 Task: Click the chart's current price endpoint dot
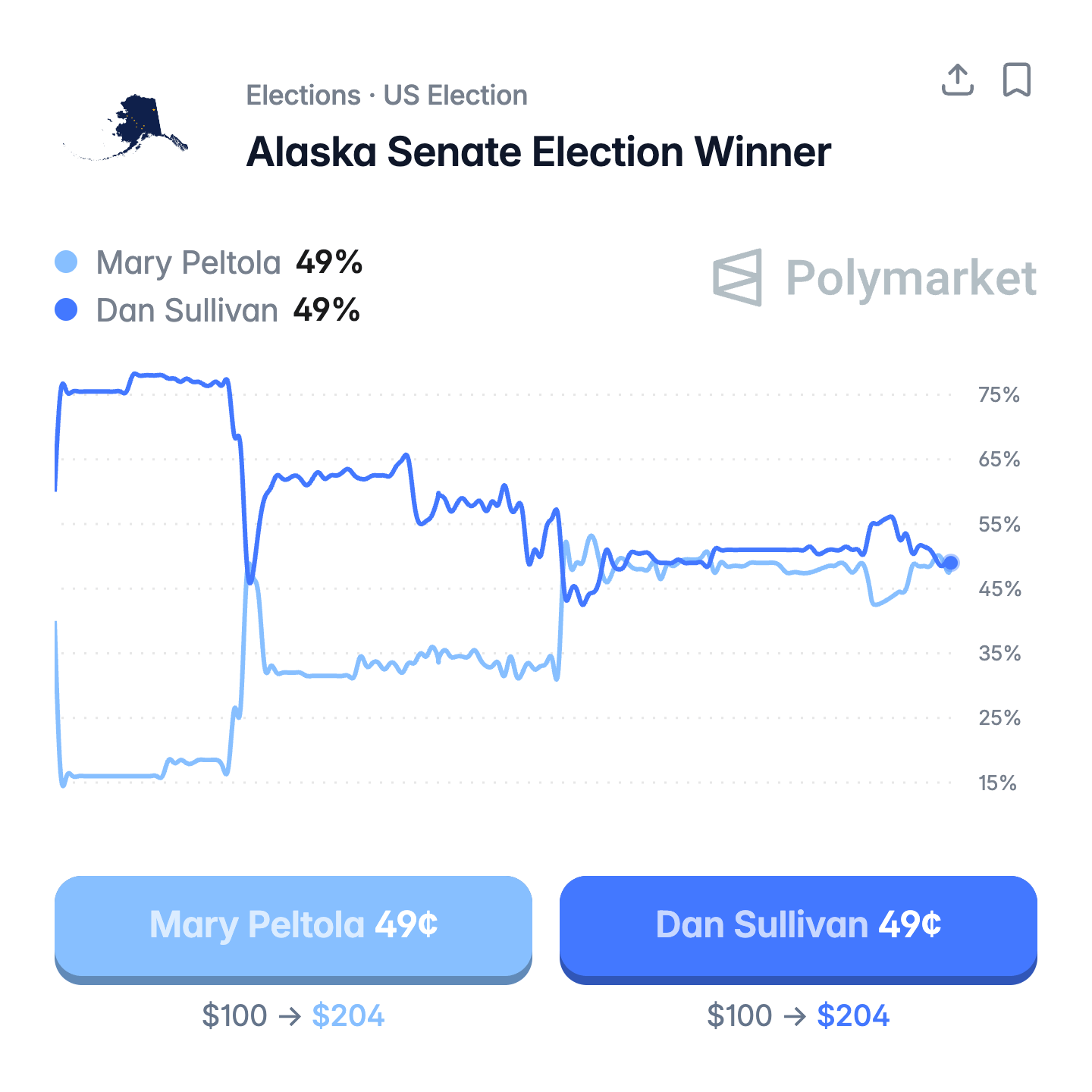(x=950, y=563)
